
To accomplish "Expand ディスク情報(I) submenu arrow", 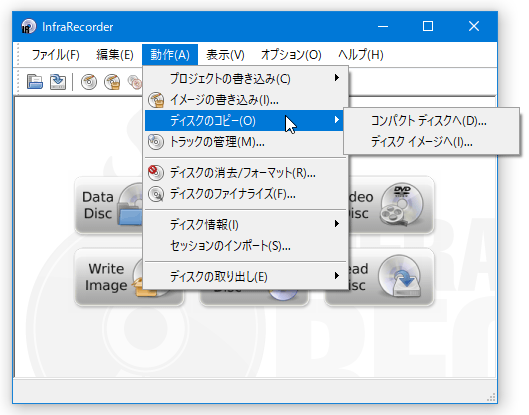I will click(x=336, y=224).
